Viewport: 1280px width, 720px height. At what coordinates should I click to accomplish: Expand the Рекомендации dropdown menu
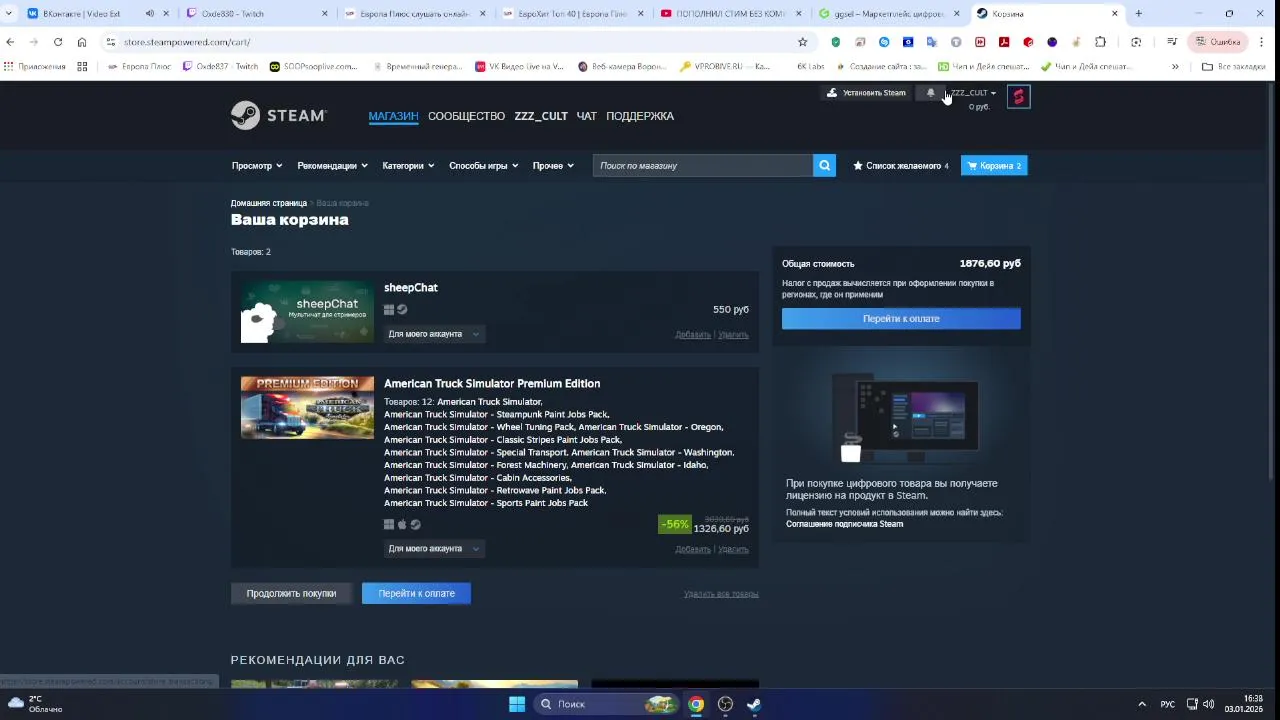332,166
